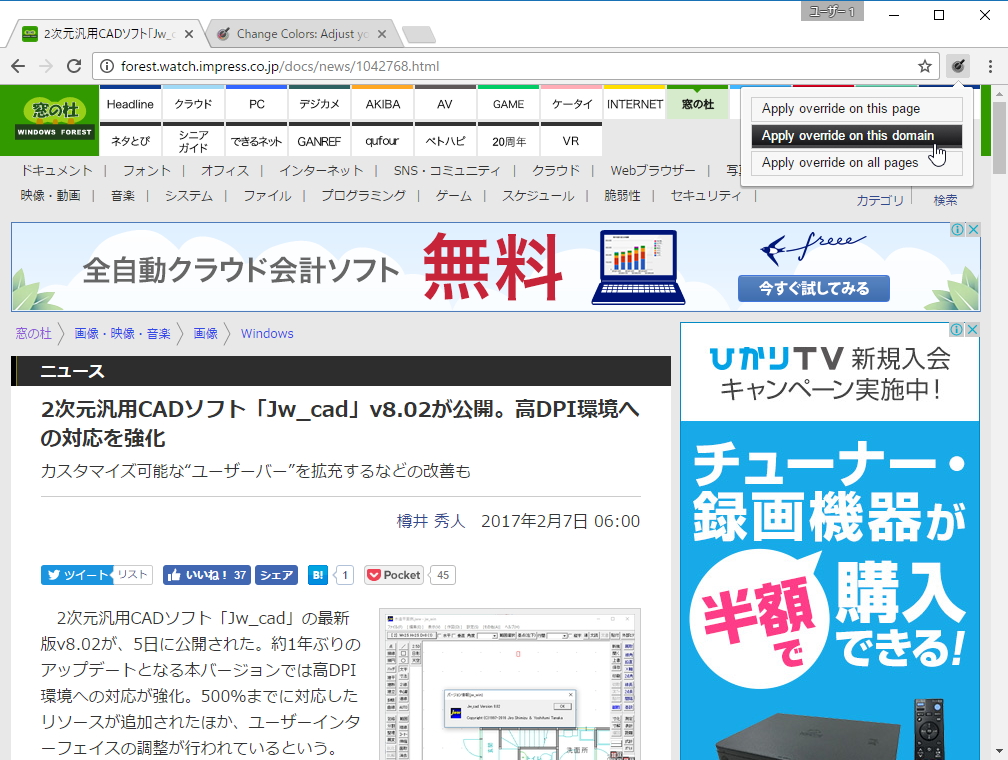The image size is (1008, 760).
Task: Bookmark the article with the Hatena B! icon
Action: pyautogui.click(x=317, y=574)
